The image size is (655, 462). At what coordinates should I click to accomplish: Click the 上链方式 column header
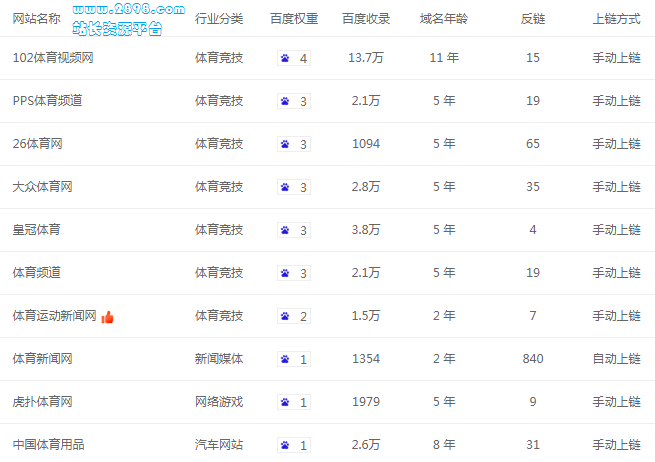point(617,19)
